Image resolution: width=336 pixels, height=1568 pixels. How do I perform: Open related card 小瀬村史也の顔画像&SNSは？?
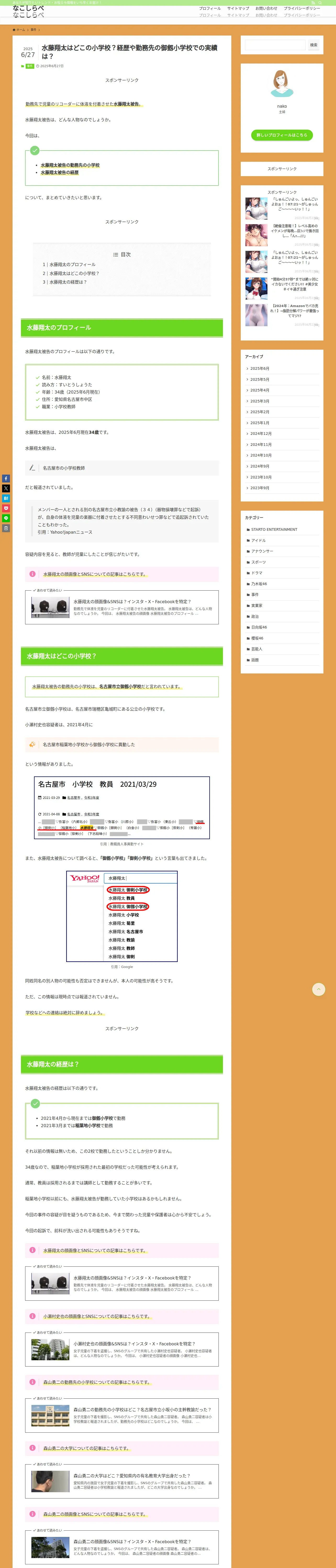[x=122, y=1350]
